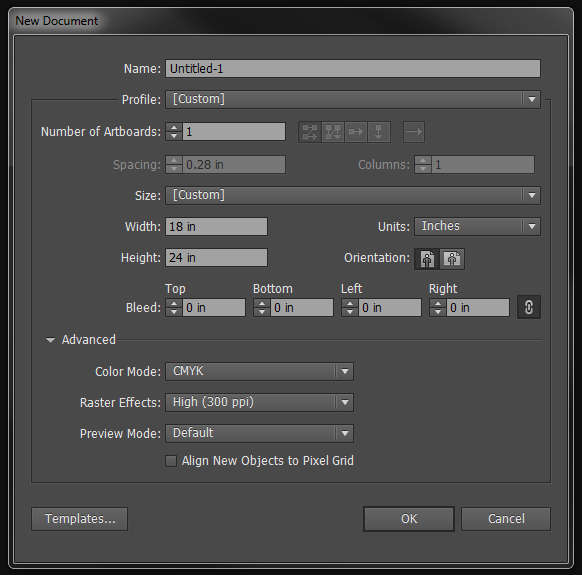This screenshot has width=582, height=575.
Task: Click the right-to-left layout arrow icon
Action: tap(414, 132)
